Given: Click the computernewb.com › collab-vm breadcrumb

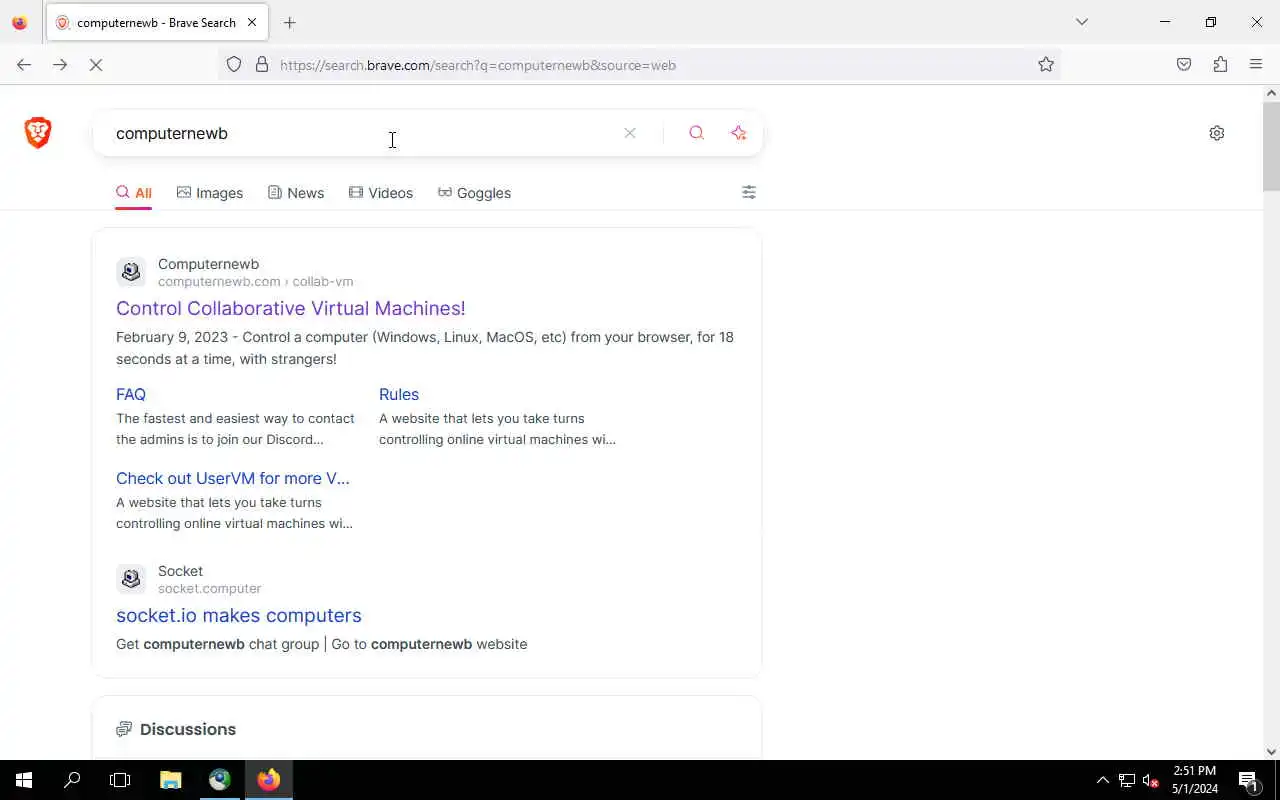Looking at the screenshot, I should [255, 281].
